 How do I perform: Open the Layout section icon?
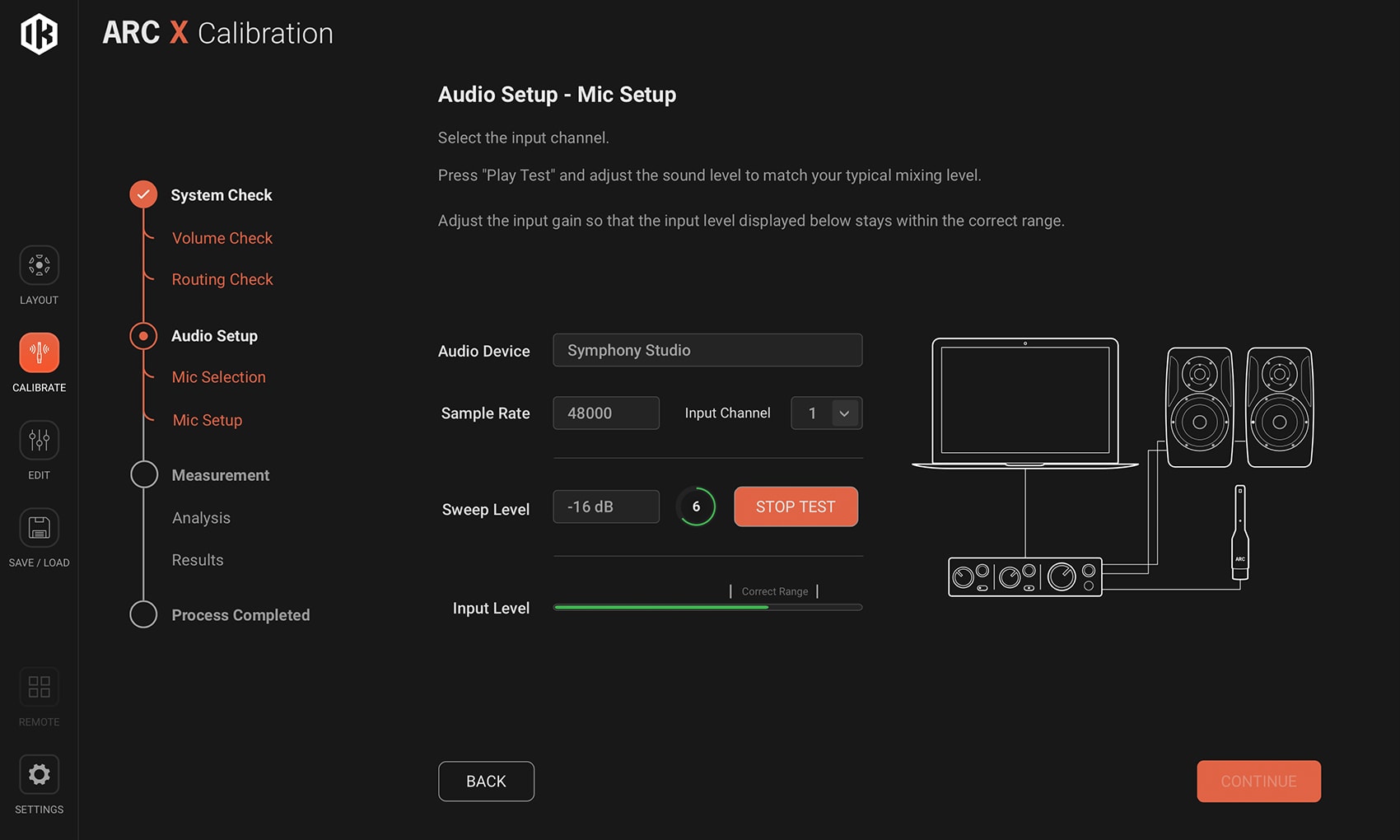click(x=39, y=265)
